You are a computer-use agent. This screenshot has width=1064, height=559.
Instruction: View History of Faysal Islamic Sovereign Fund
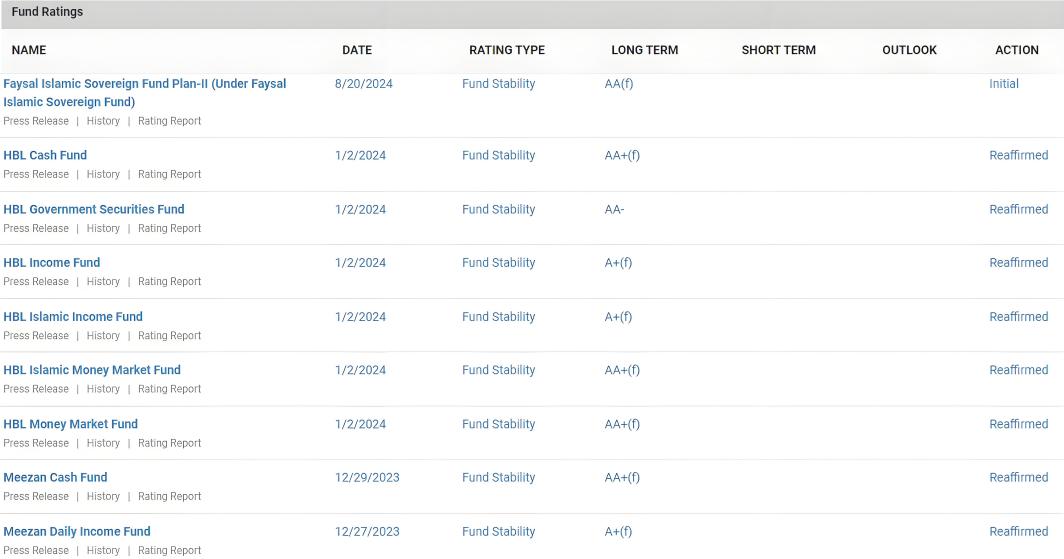pos(103,121)
